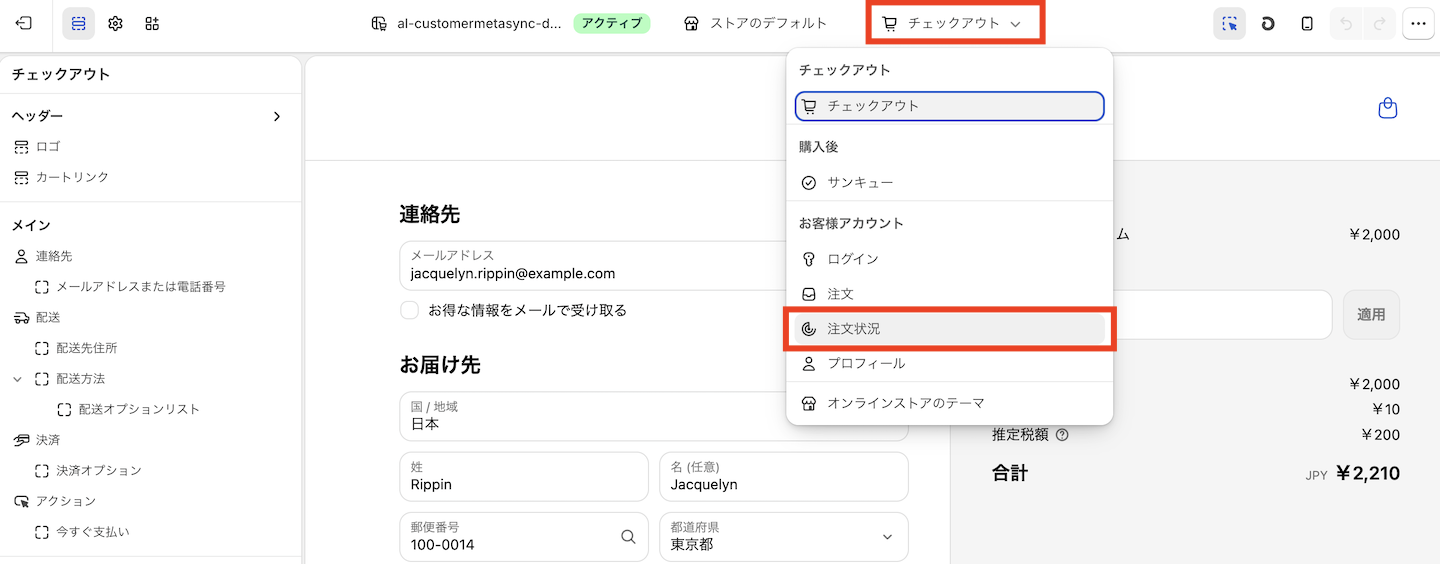Click the ストアのデフォルト button
The image size is (1440, 564).
[756, 23]
